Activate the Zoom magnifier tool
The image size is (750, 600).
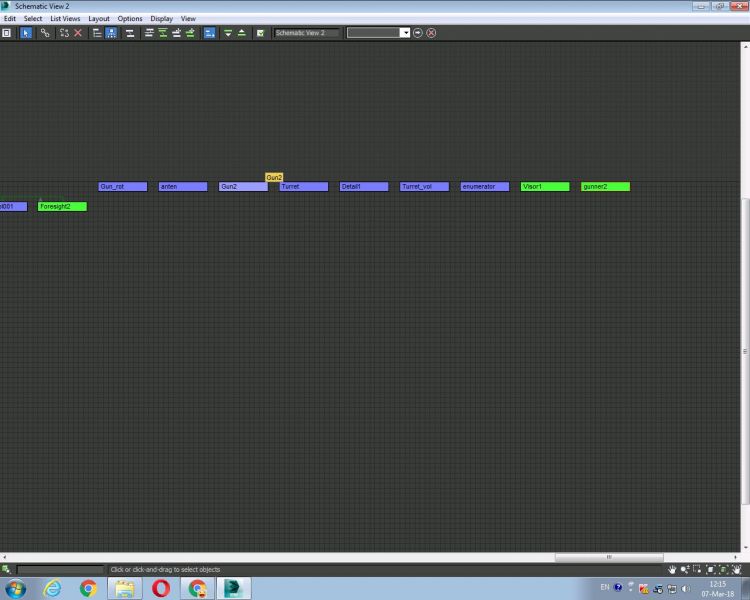685,569
